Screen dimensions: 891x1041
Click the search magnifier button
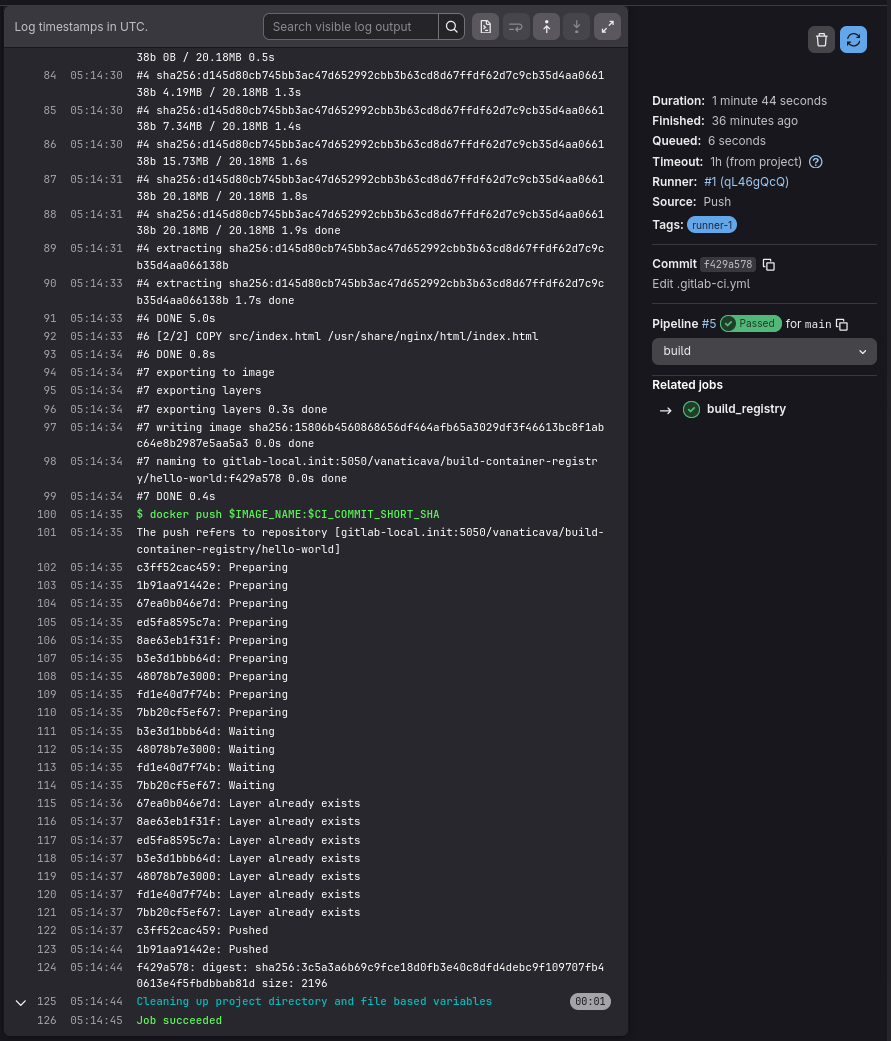pyautogui.click(x=451, y=27)
